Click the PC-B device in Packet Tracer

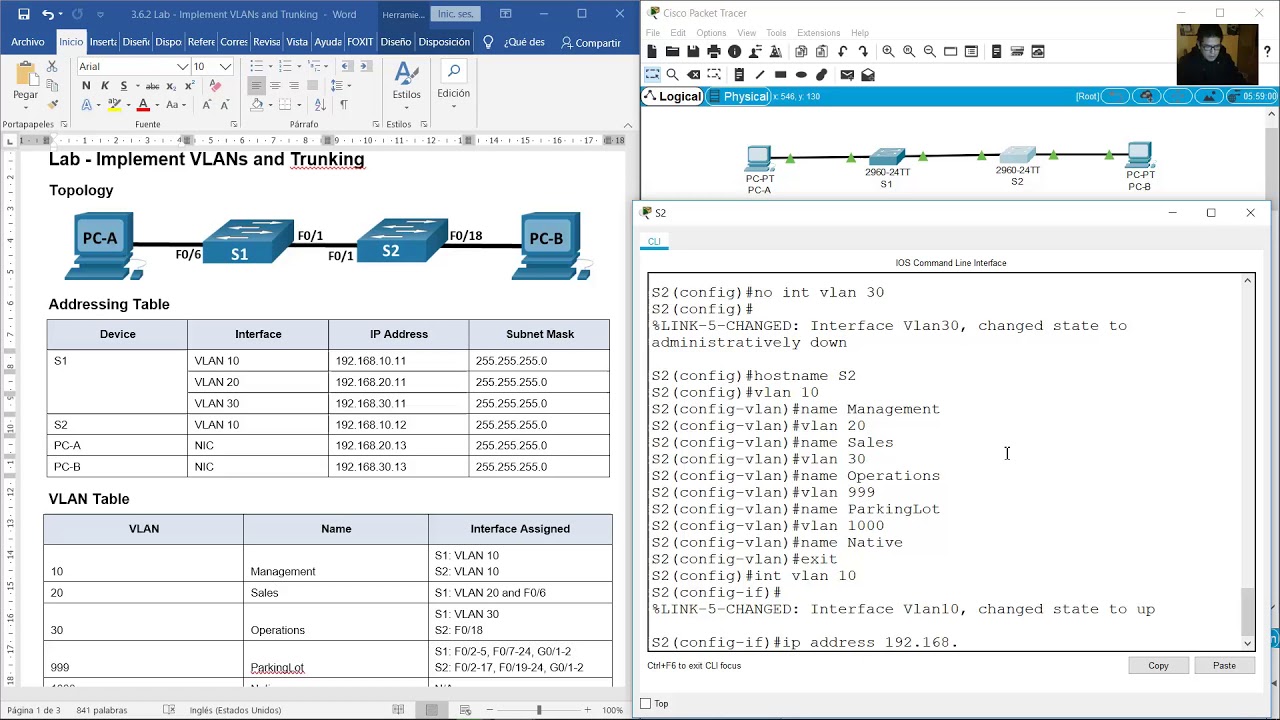coord(1139,156)
